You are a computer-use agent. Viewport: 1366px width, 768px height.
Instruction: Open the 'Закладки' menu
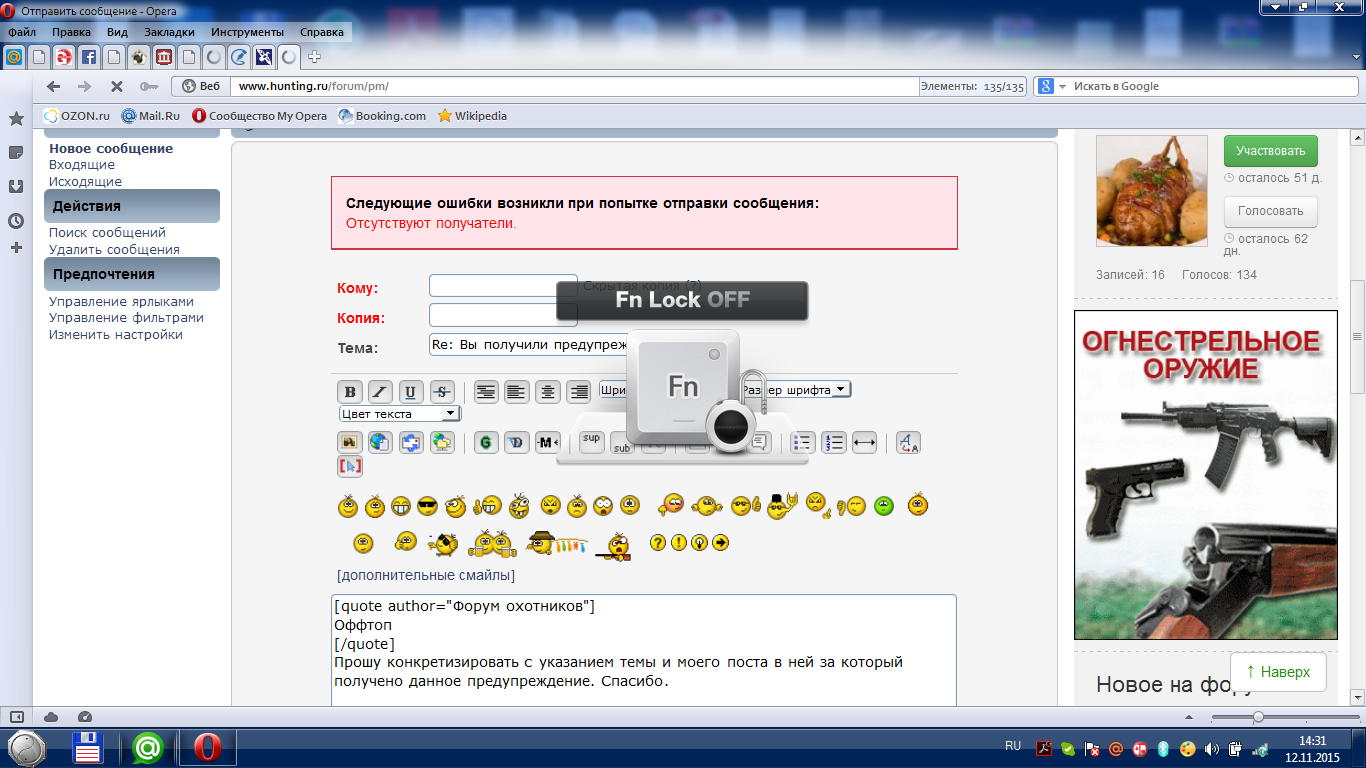click(x=169, y=32)
